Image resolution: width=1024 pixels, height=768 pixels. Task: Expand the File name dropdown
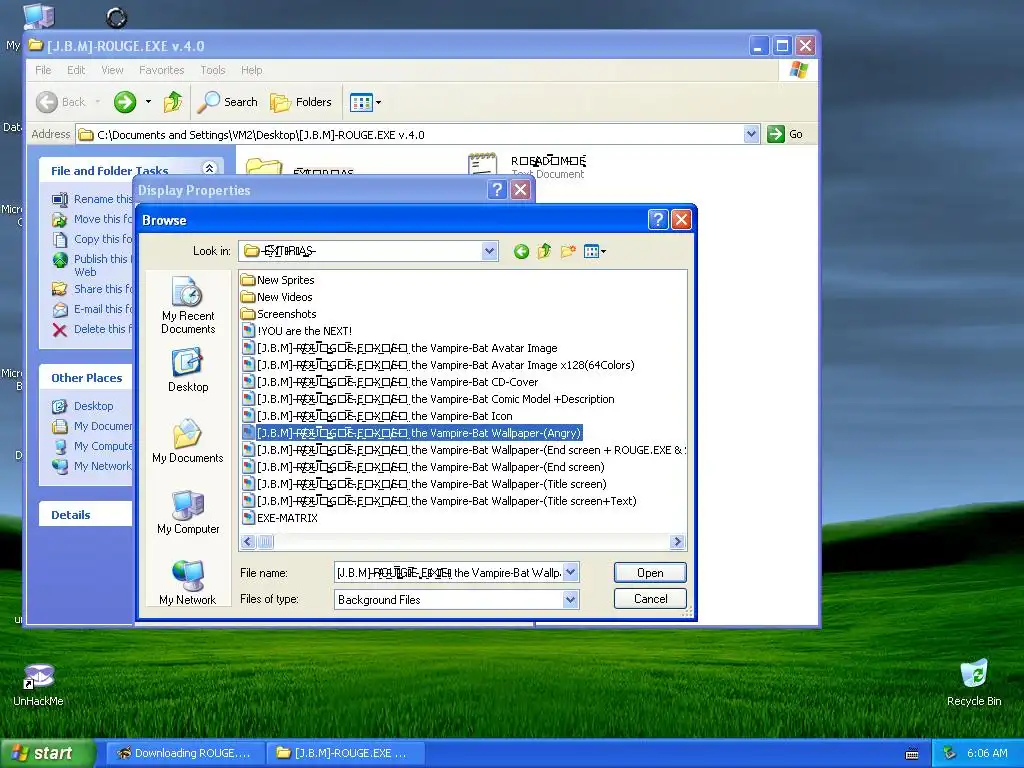coord(570,573)
